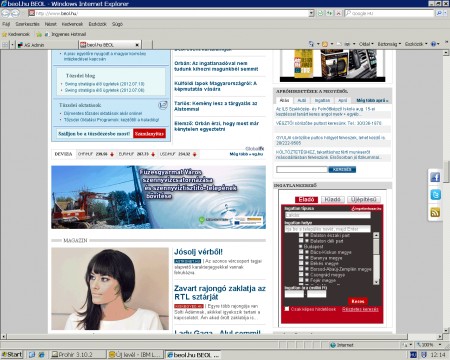Click the red Keres button in property search
The width and height of the screenshot is (450, 360).
[x=358, y=301]
